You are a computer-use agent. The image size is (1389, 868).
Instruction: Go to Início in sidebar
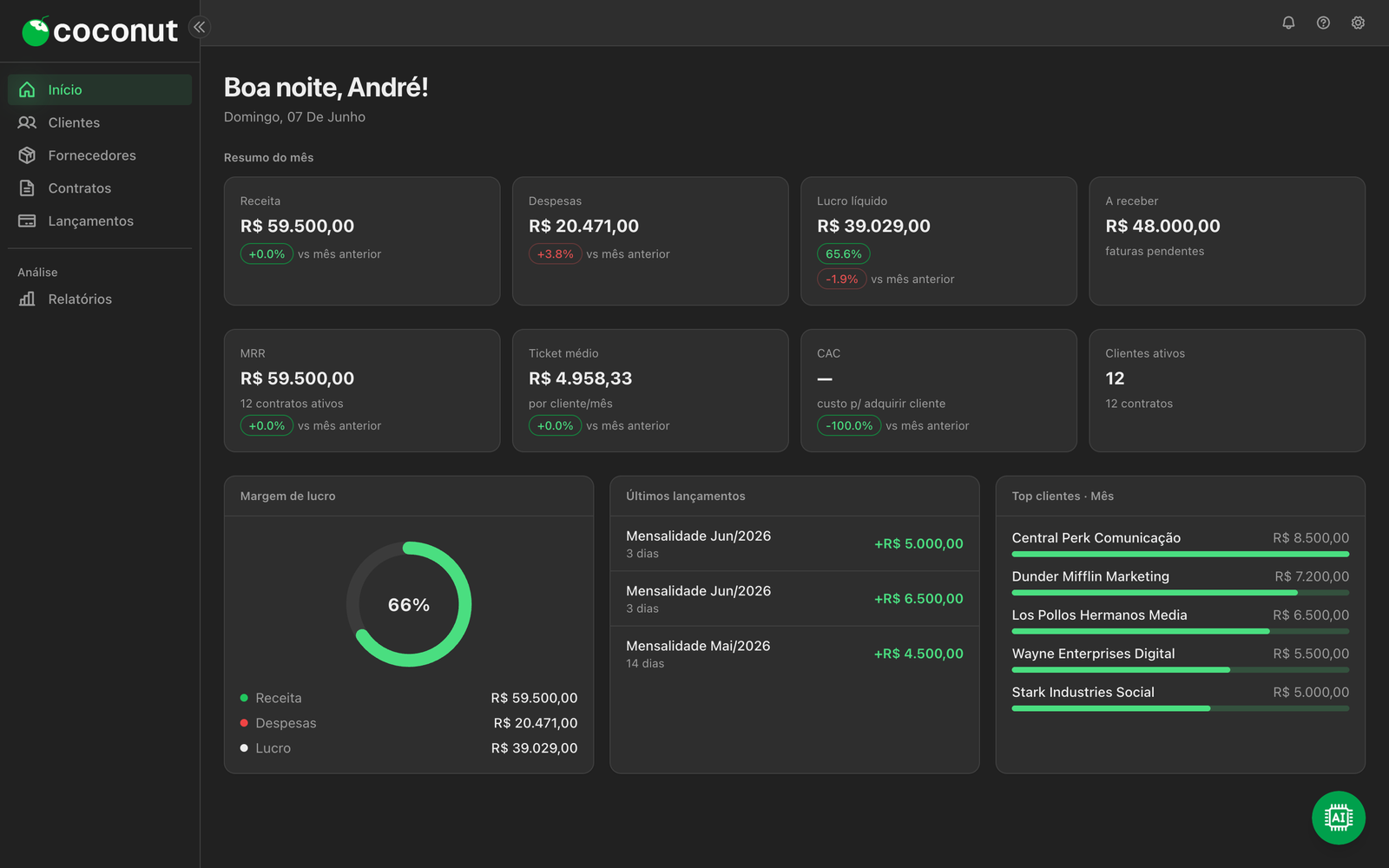tap(100, 89)
